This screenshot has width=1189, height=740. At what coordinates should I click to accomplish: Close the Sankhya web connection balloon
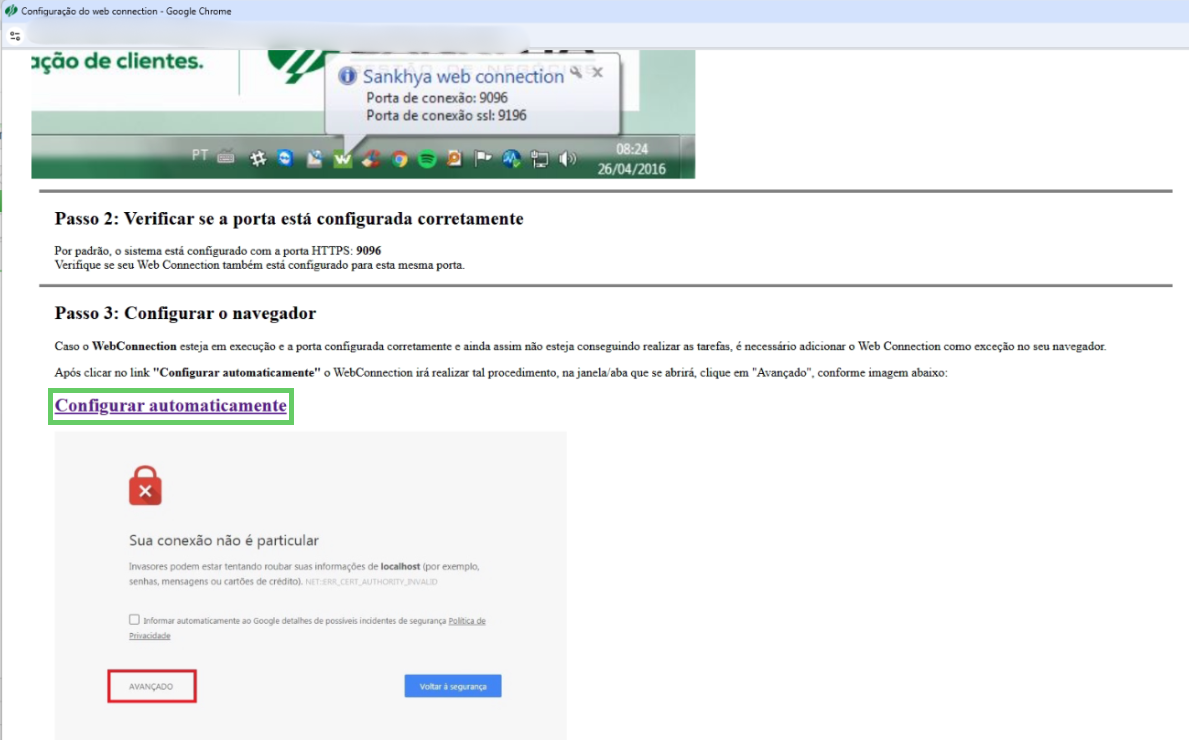click(x=598, y=72)
